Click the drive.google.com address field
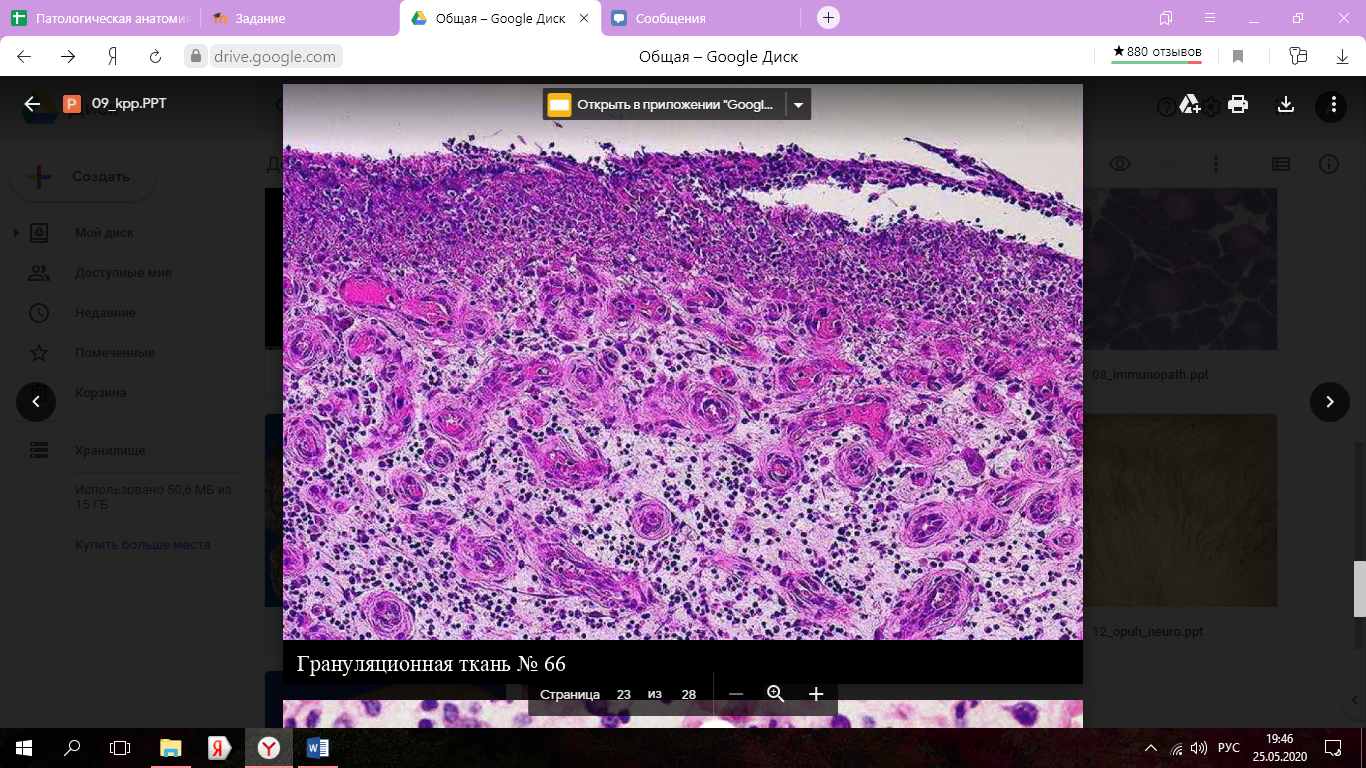 [274, 57]
